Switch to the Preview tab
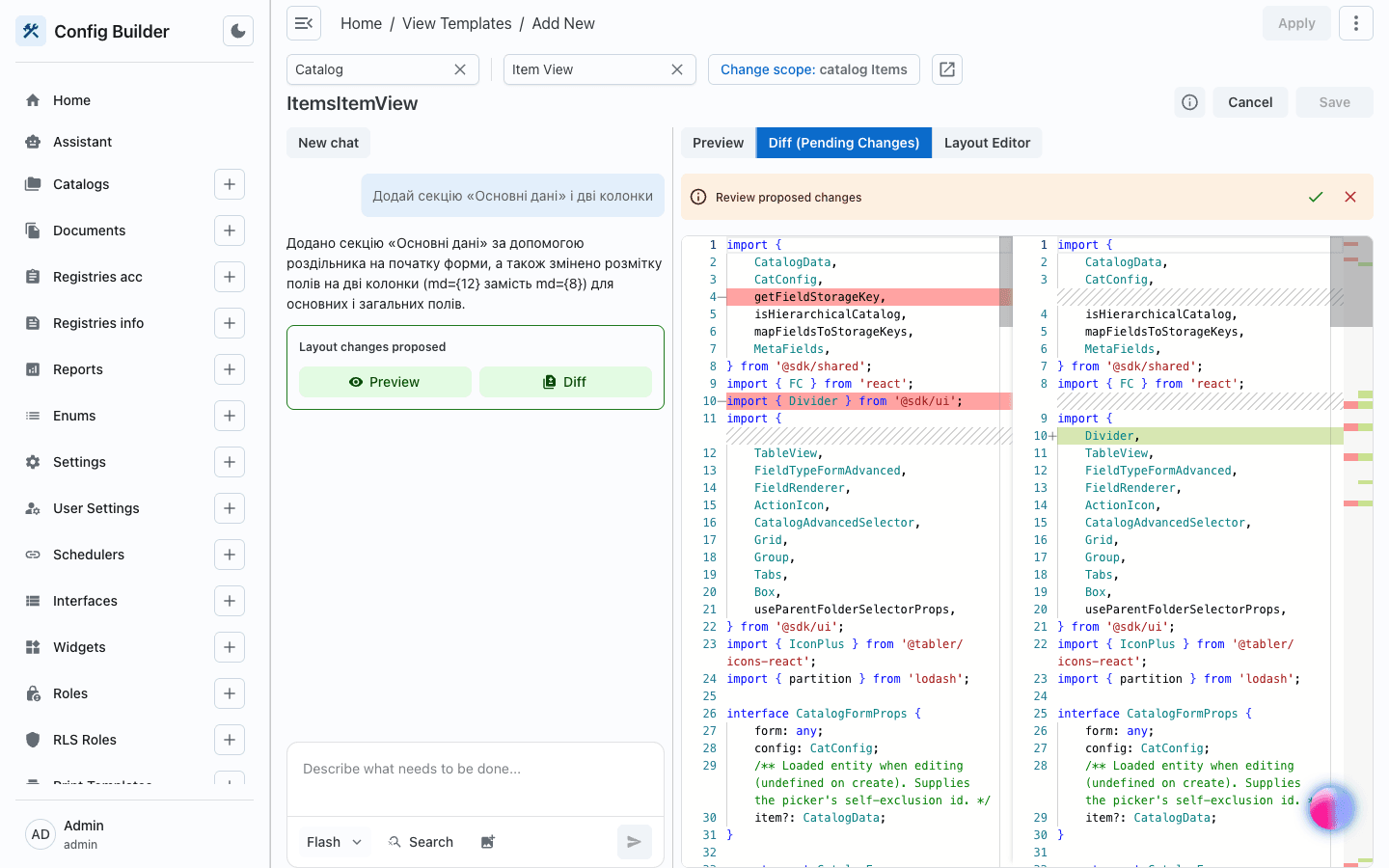This screenshot has width=1389, height=868. [719, 143]
